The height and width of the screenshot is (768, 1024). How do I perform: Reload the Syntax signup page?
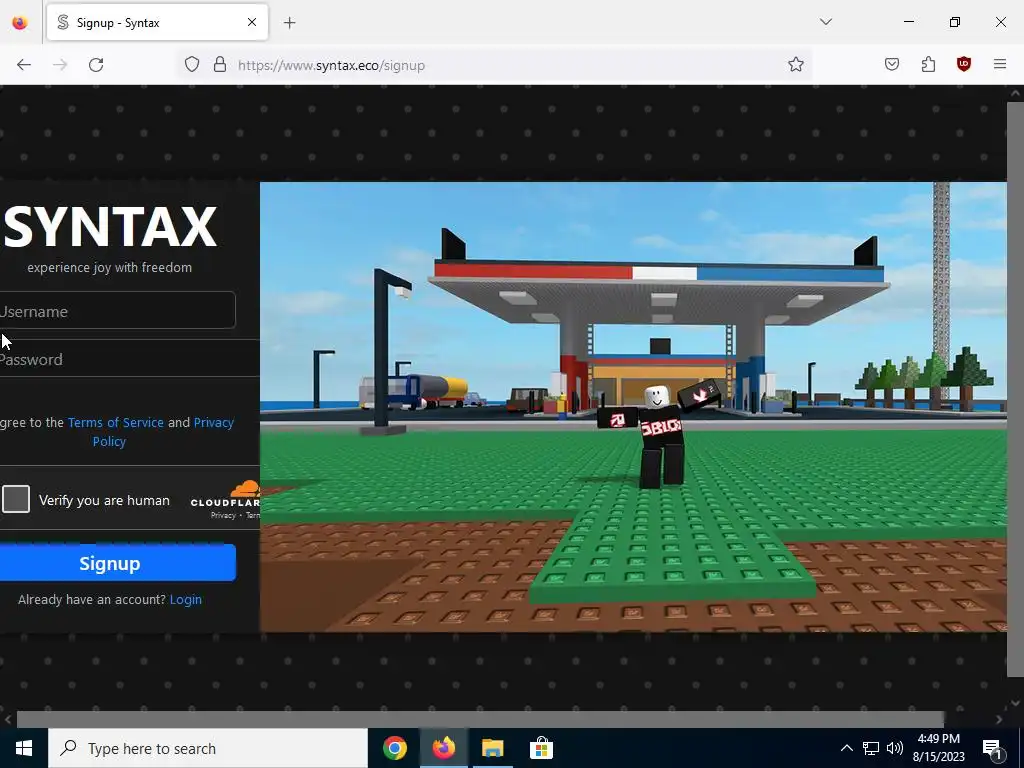coord(96,65)
